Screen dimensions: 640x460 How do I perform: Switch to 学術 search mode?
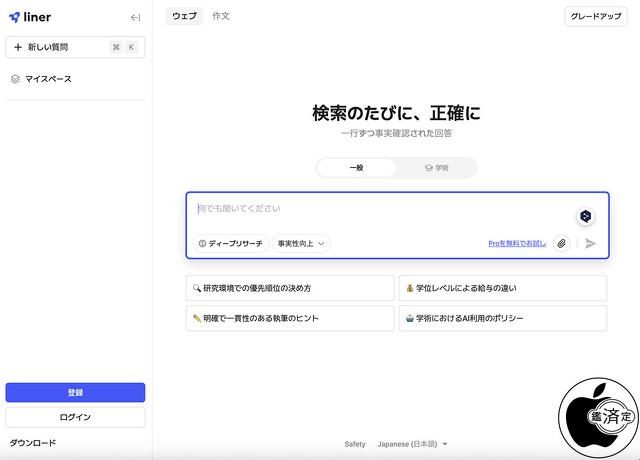coord(436,168)
